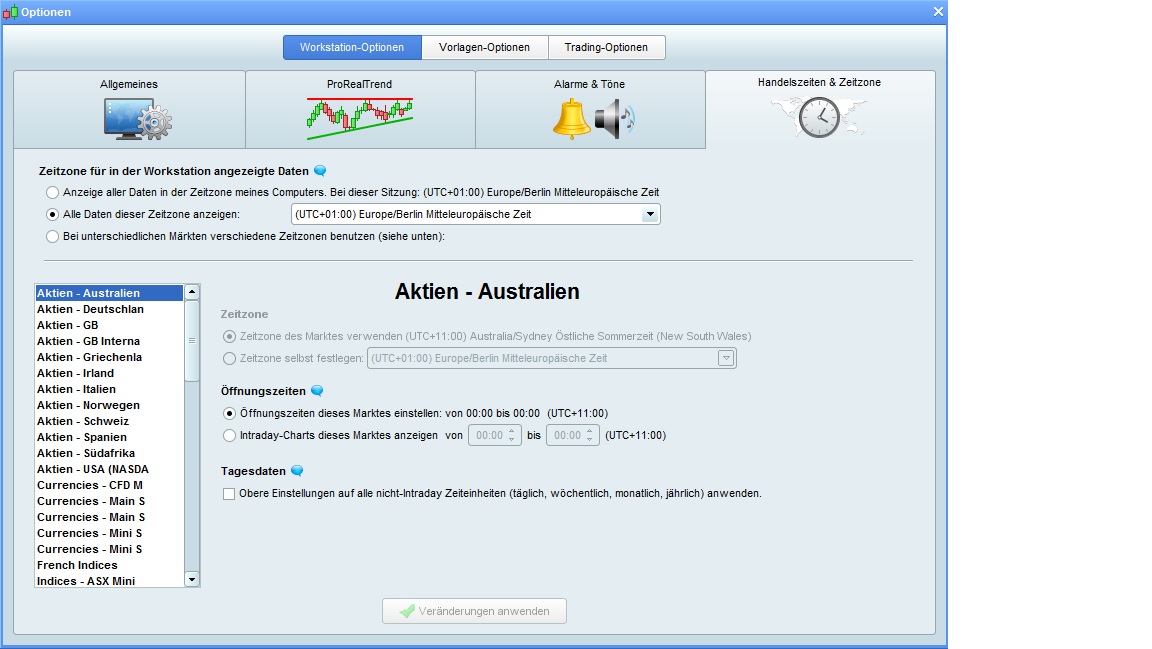Select Aktien - Italien in list
This screenshot has height=649, width=1152.
[109, 390]
